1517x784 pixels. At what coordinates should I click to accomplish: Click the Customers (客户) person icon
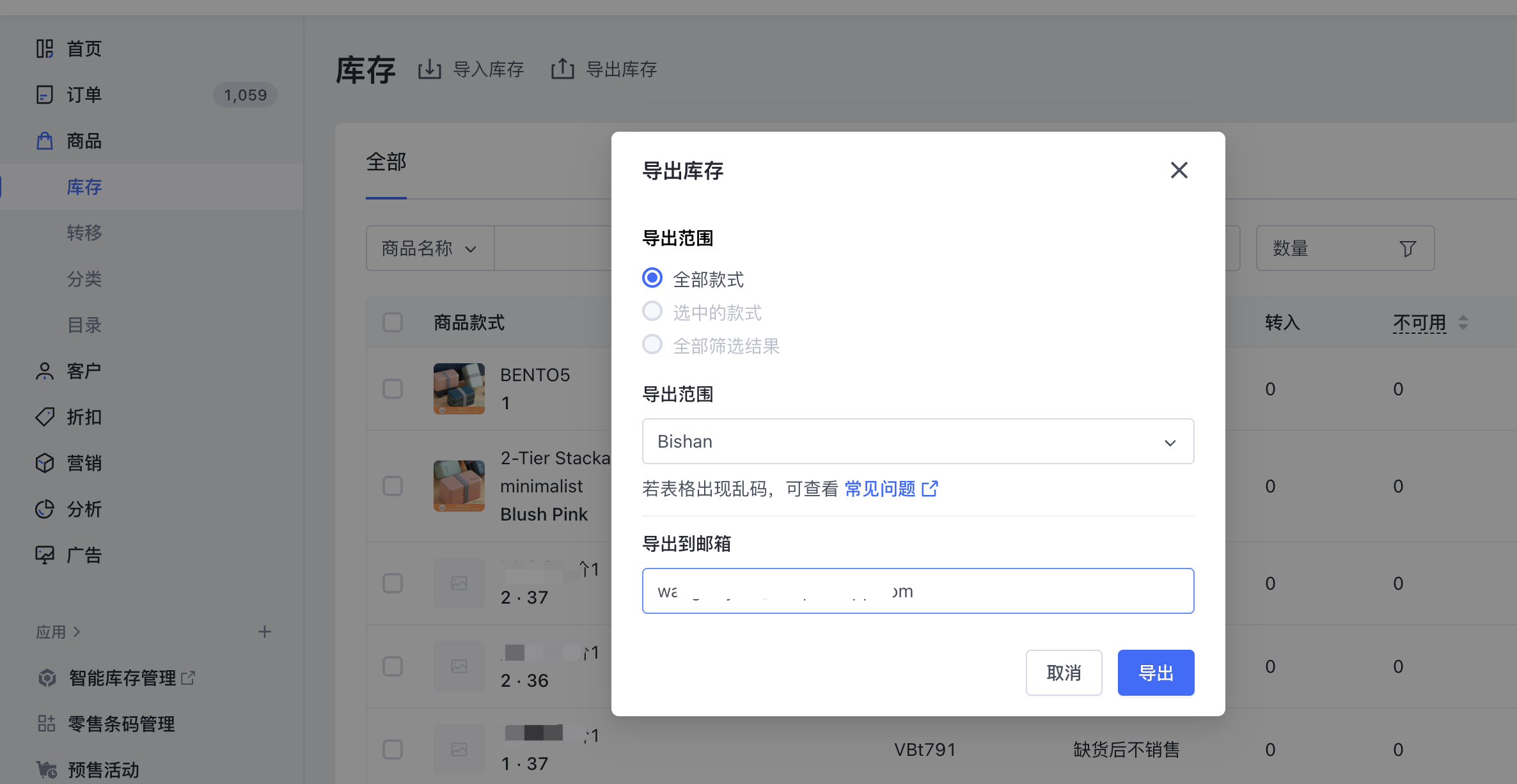point(45,371)
